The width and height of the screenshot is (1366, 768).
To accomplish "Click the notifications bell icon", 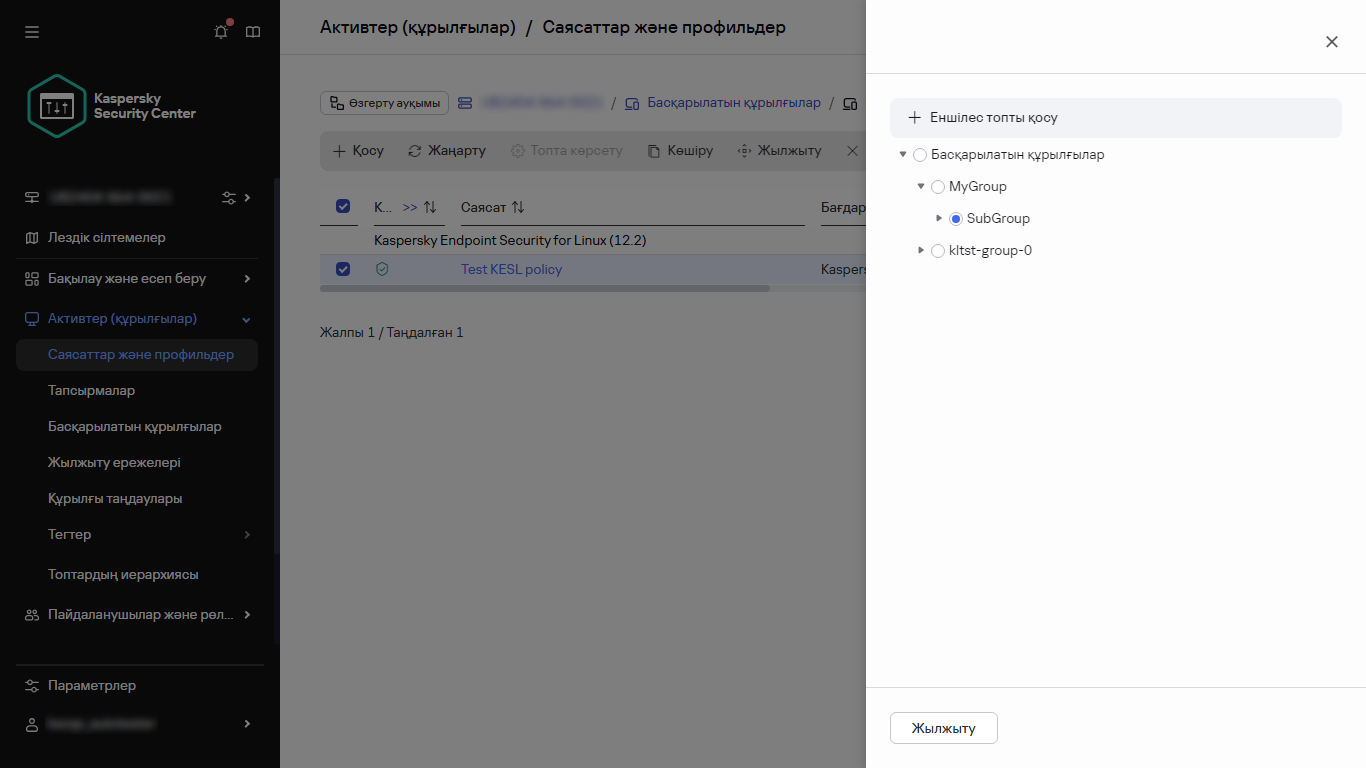I will click(x=221, y=32).
